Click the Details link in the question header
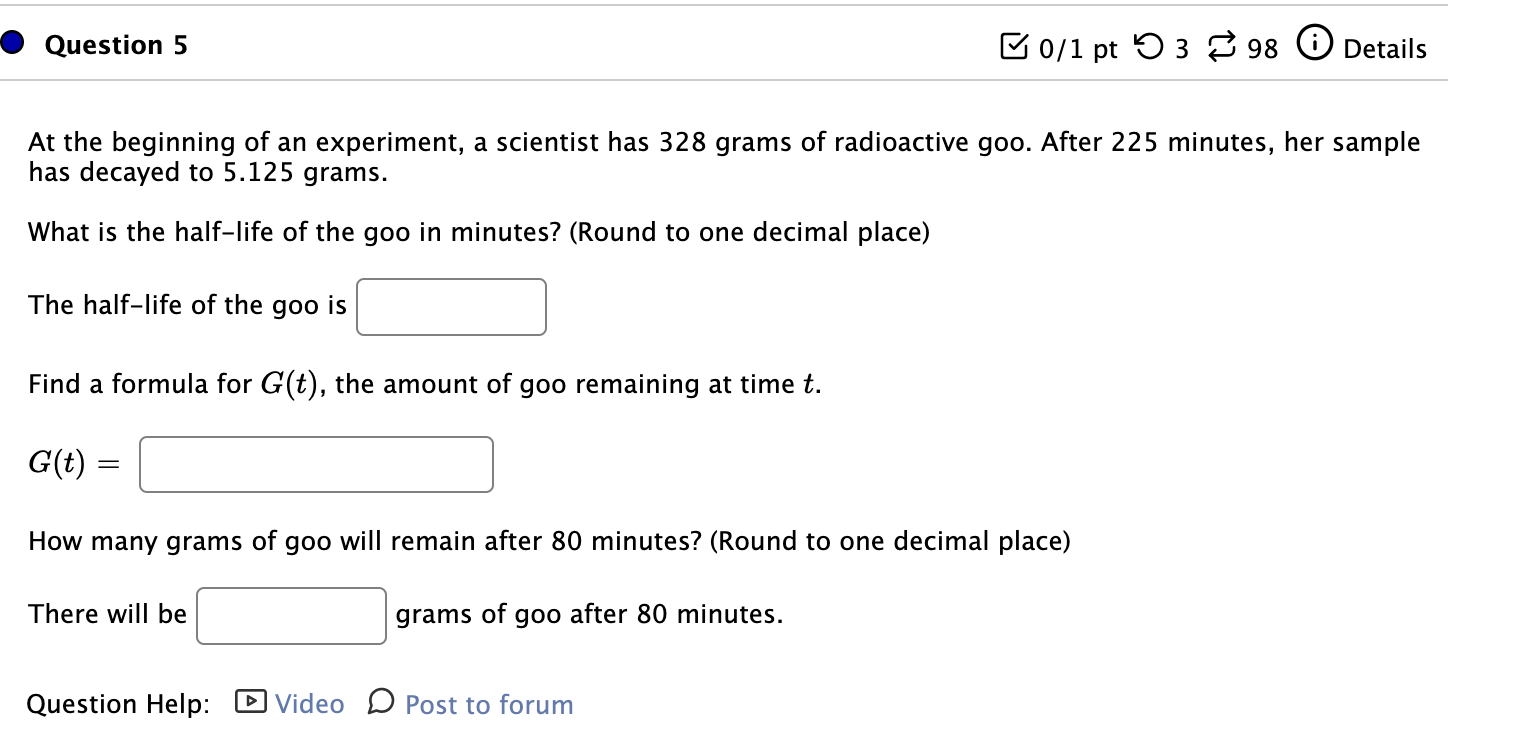 [x=1387, y=49]
